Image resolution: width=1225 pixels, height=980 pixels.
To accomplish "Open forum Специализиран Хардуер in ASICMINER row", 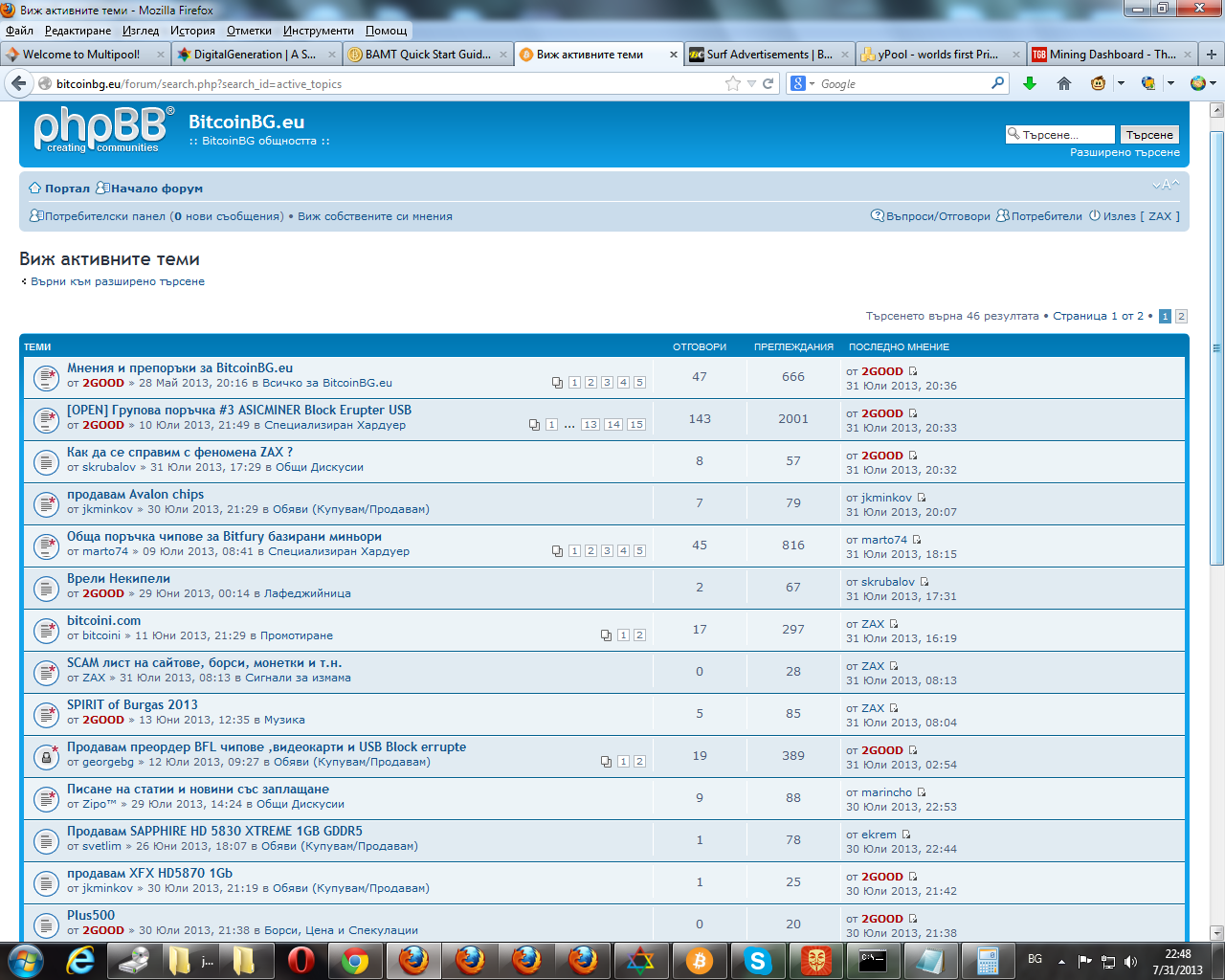I will tap(335, 425).
